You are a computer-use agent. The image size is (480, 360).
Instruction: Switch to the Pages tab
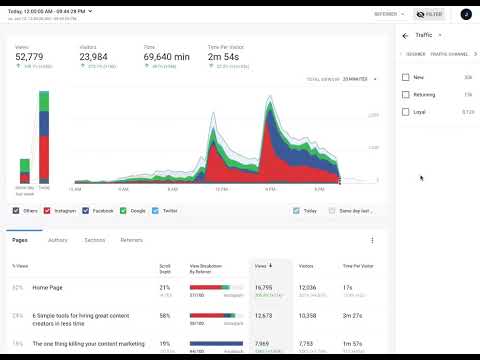(x=20, y=240)
